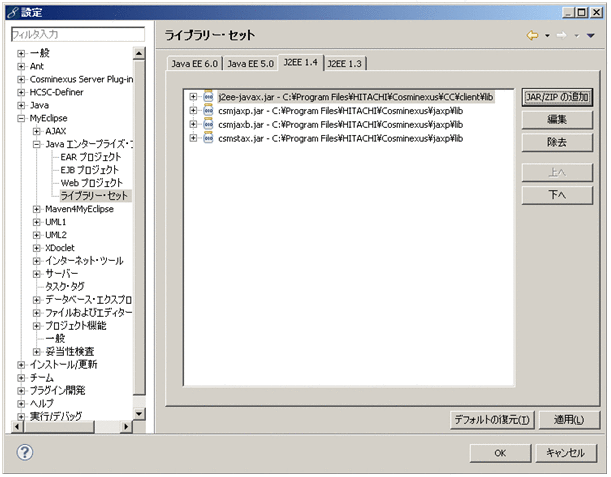
Task: Click デフォルトの復元 button
Action: [x=492, y=420]
